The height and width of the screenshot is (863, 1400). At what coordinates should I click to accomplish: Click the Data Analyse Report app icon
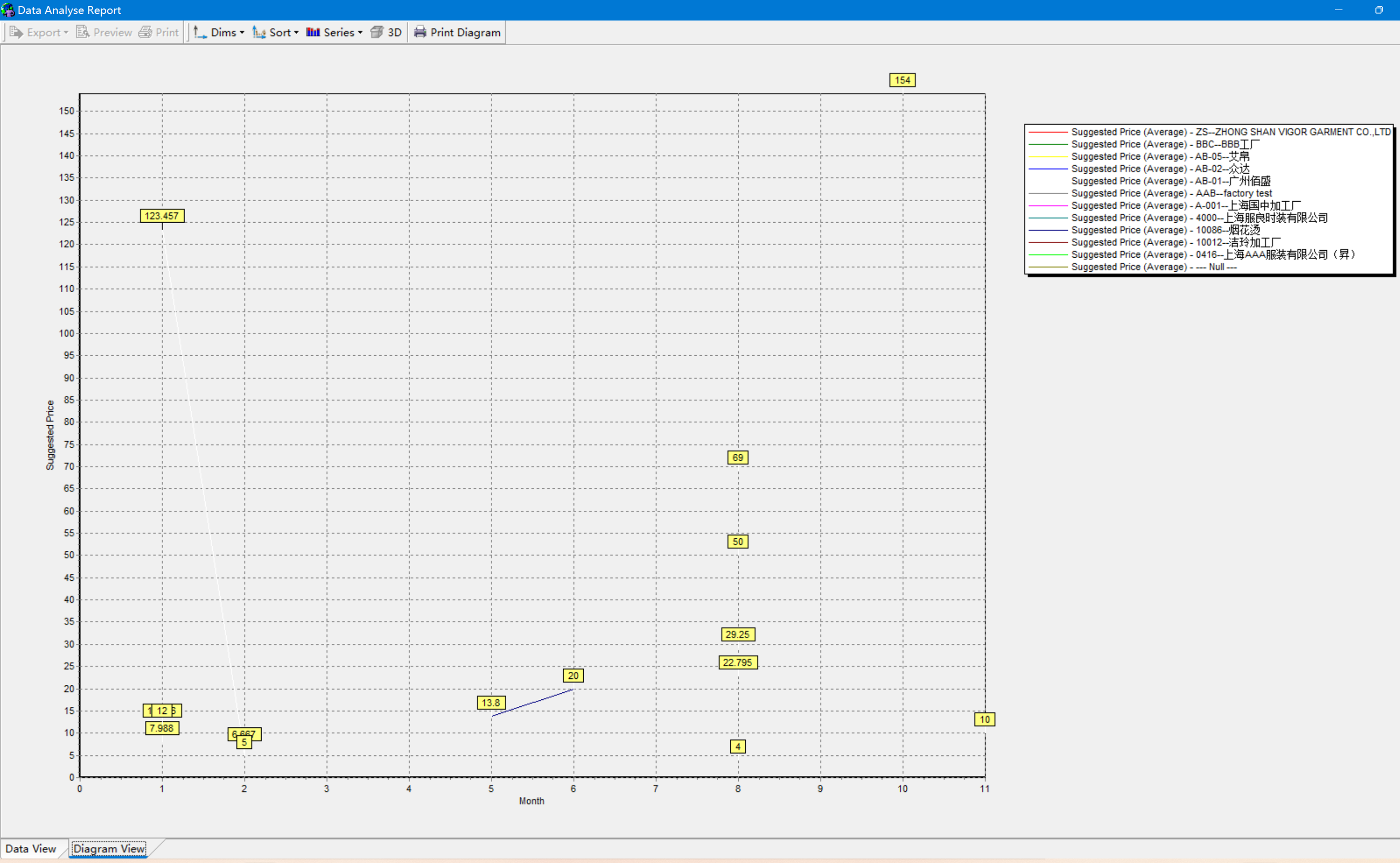(8, 10)
